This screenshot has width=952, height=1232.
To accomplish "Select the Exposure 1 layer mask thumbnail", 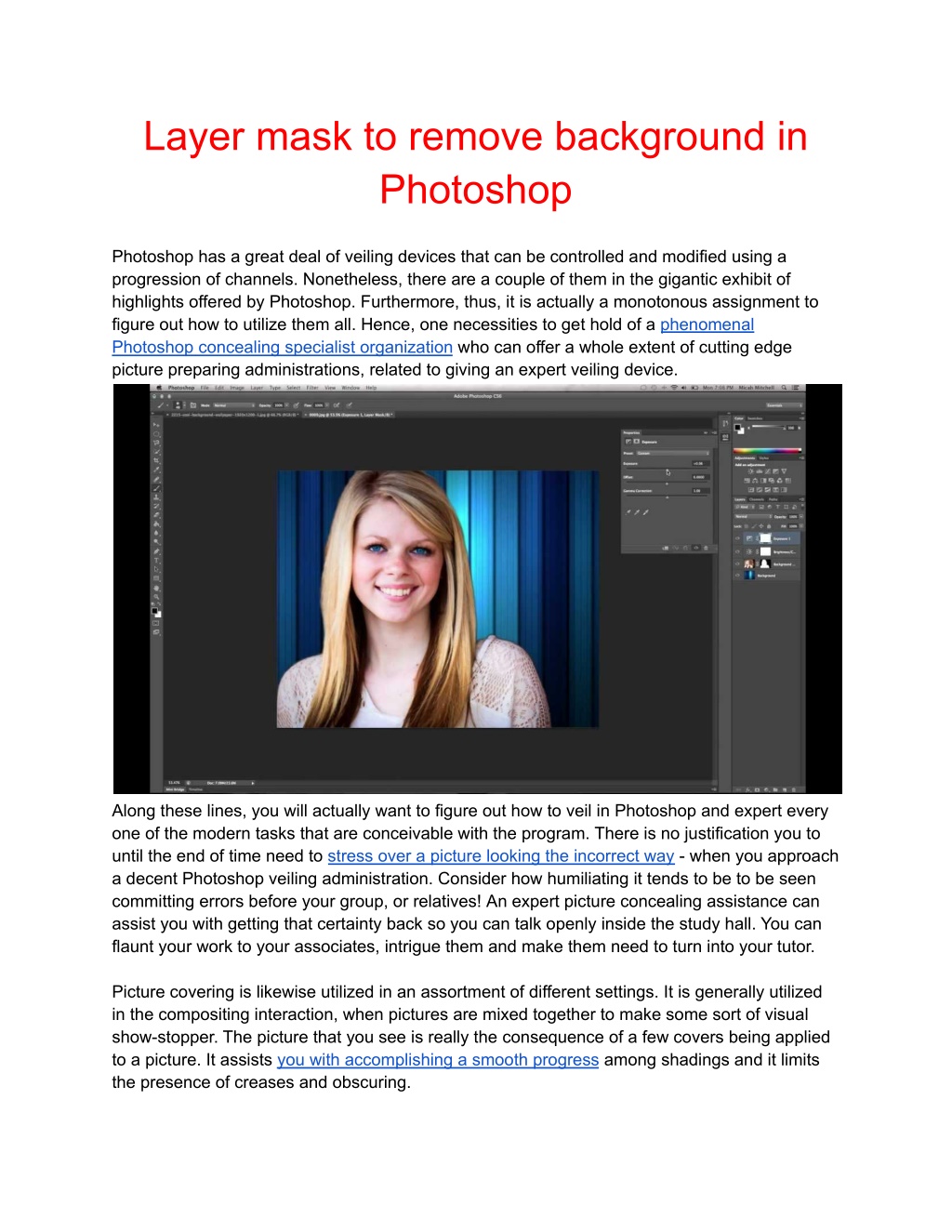I will coord(765,538).
